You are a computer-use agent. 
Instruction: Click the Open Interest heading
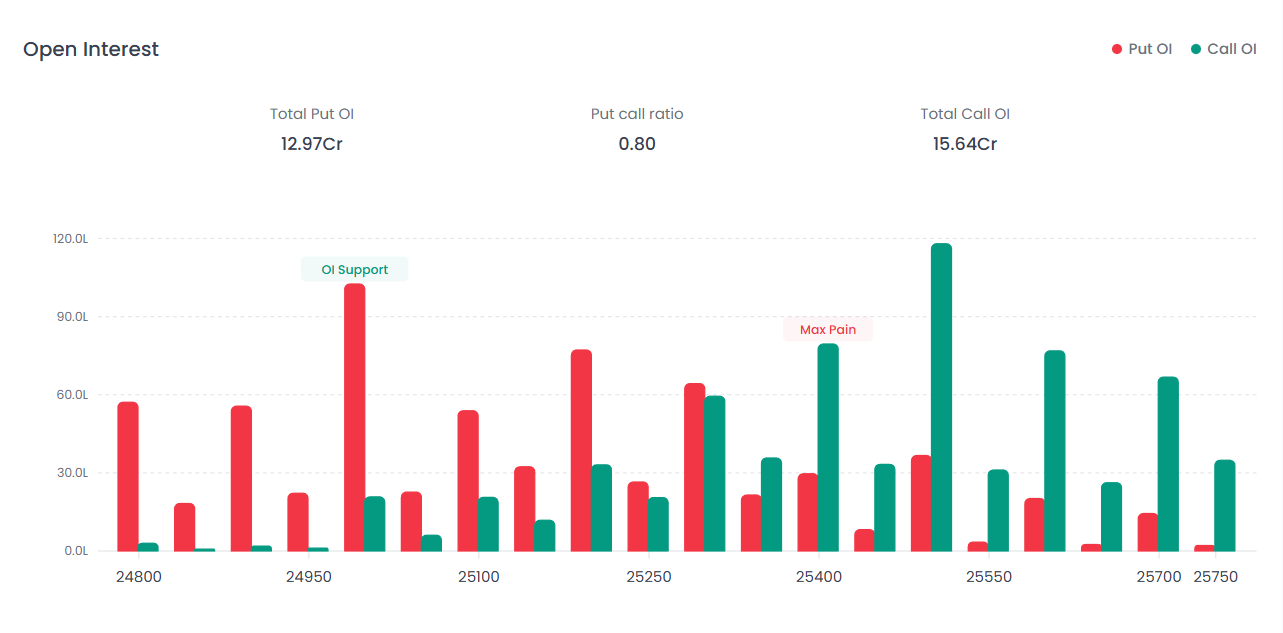click(91, 49)
